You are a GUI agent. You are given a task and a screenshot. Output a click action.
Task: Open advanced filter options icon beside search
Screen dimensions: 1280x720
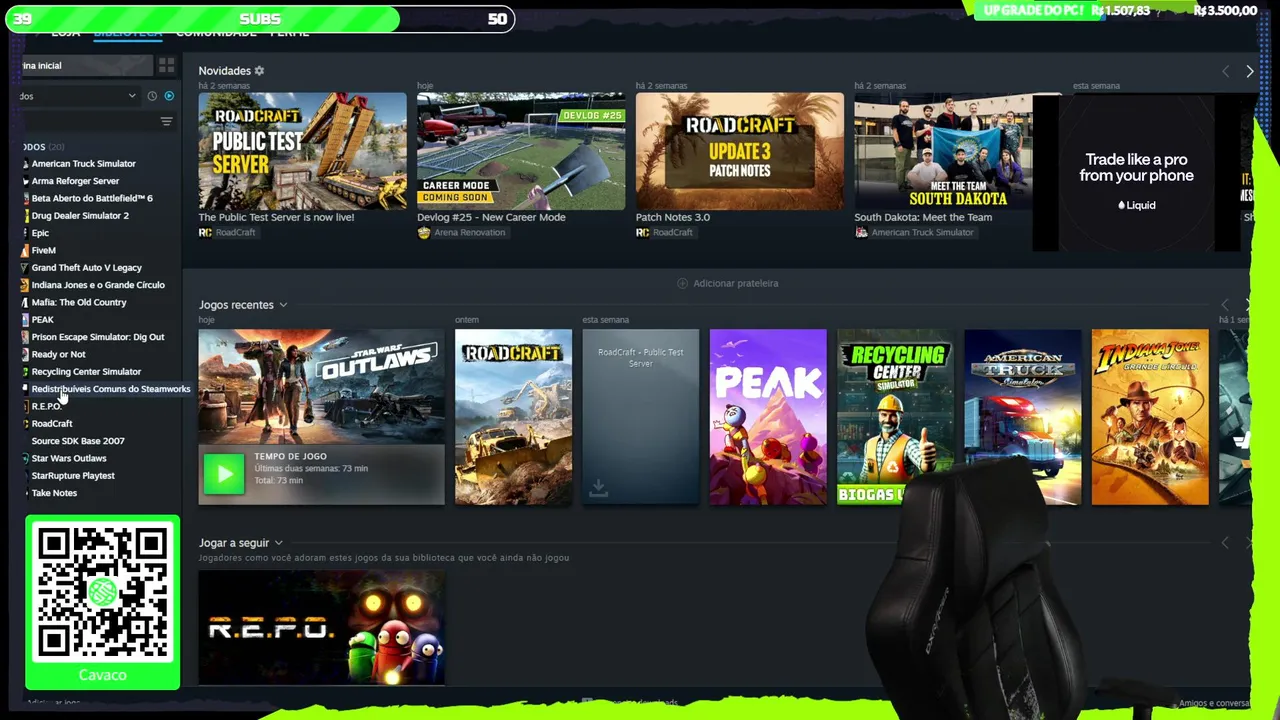pyautogui.click(x=166, y=121)
